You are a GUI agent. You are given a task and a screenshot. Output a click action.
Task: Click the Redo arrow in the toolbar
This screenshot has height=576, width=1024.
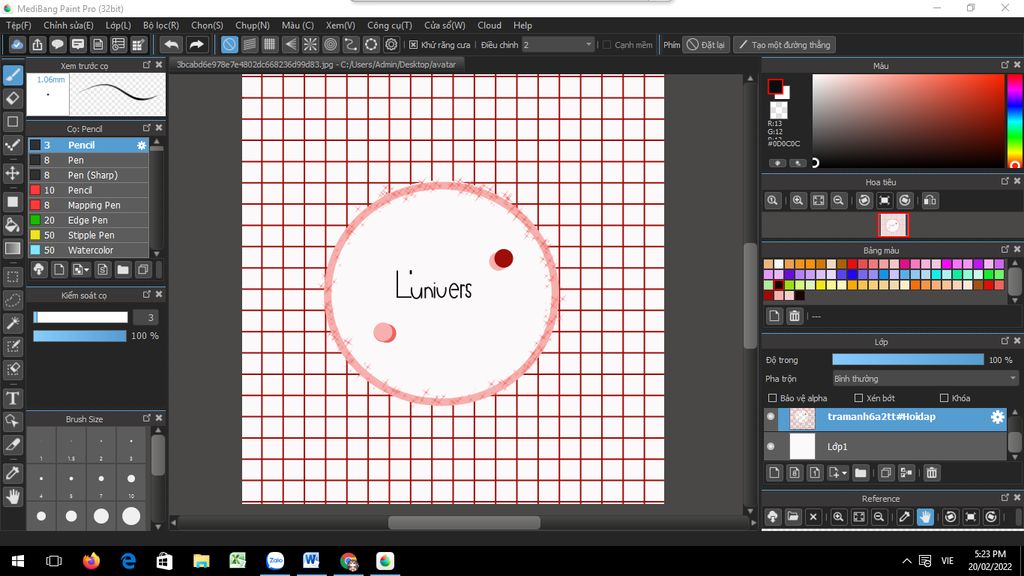point(196,44)
